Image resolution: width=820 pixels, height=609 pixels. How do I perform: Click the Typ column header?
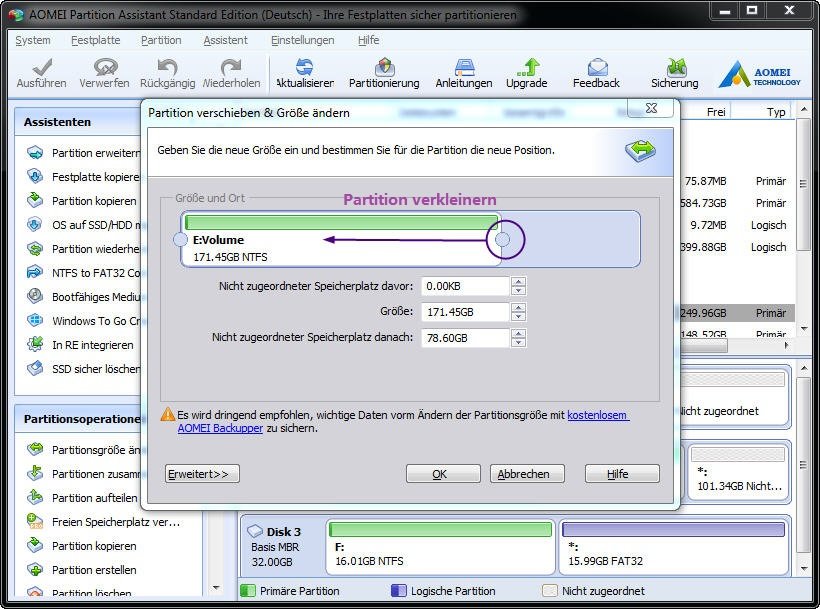(x=776, y=112)
